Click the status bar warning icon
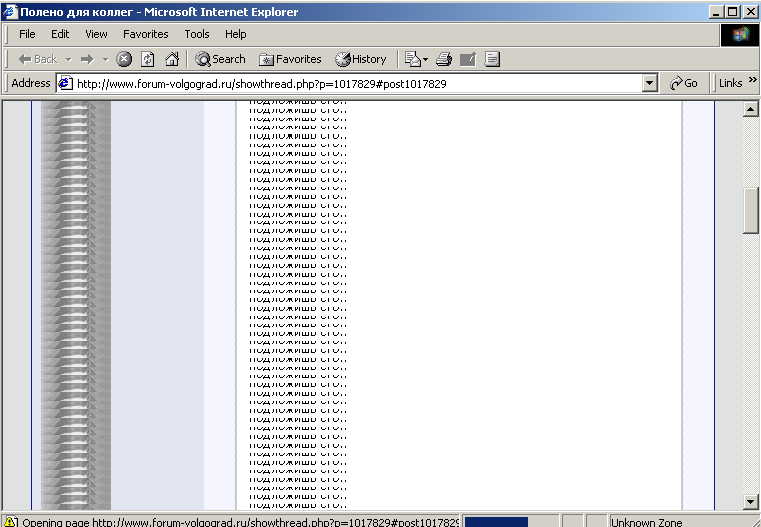761x527 pixels. coord(10,522)
